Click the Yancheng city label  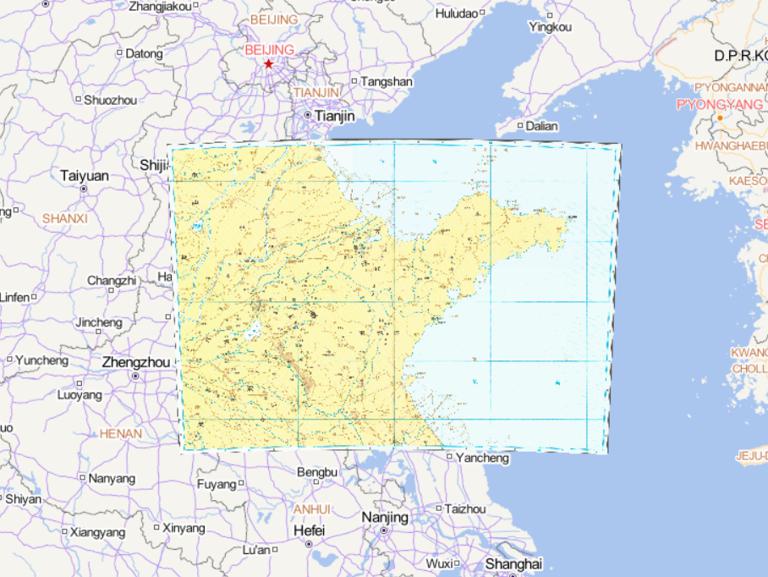point(482,458)
